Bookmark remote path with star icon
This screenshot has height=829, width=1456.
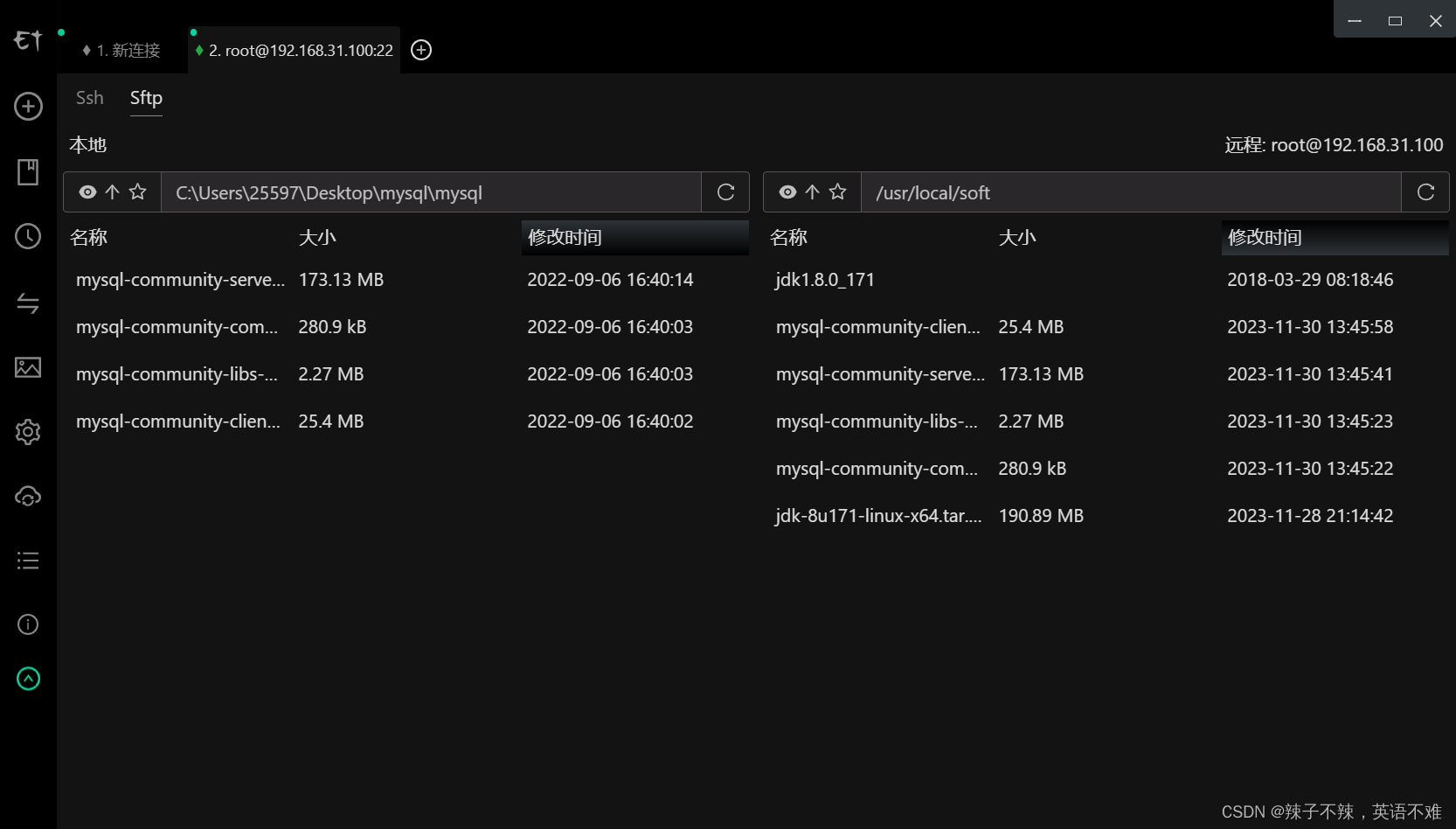tap(838, 192)
